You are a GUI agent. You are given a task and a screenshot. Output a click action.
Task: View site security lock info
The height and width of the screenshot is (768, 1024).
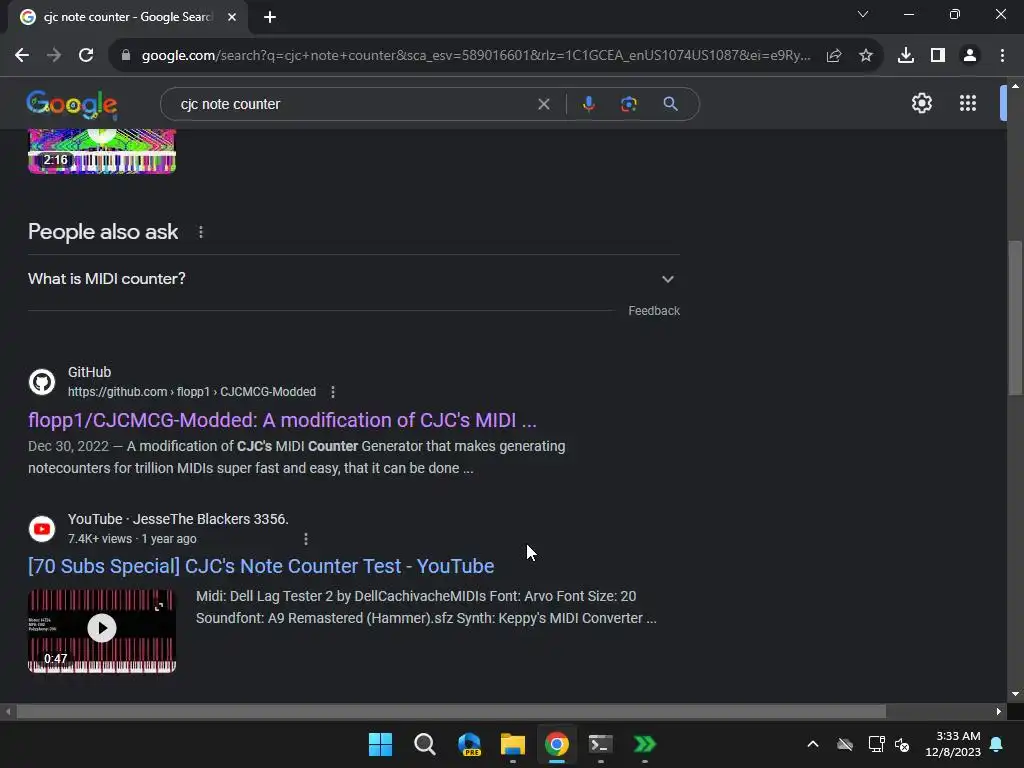click(126, 56)
